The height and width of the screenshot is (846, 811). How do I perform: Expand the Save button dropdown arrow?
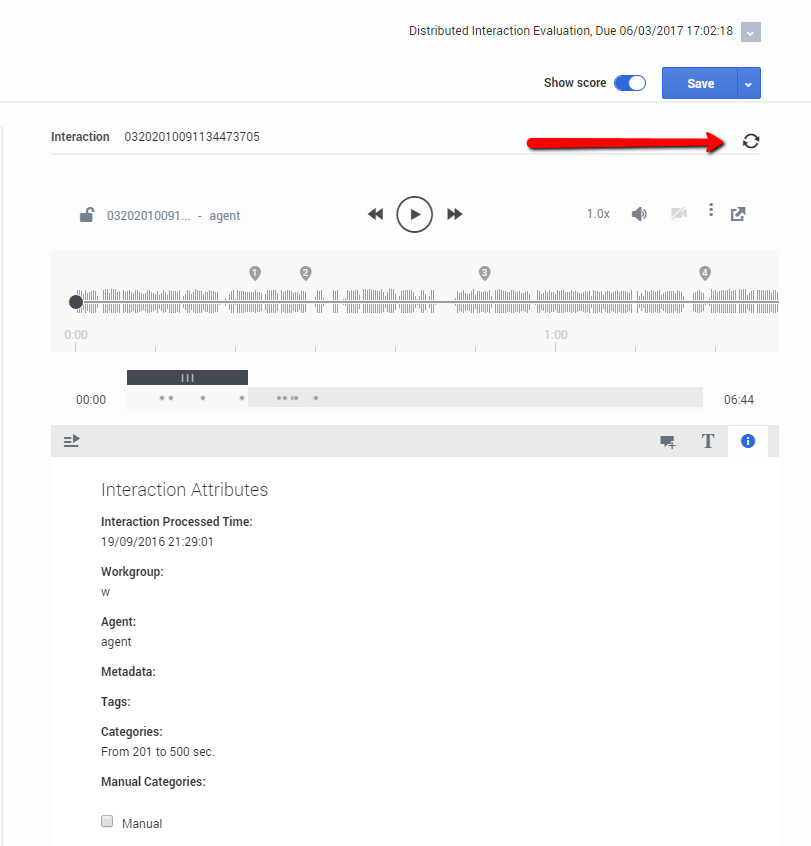click(x=749, y=84)
